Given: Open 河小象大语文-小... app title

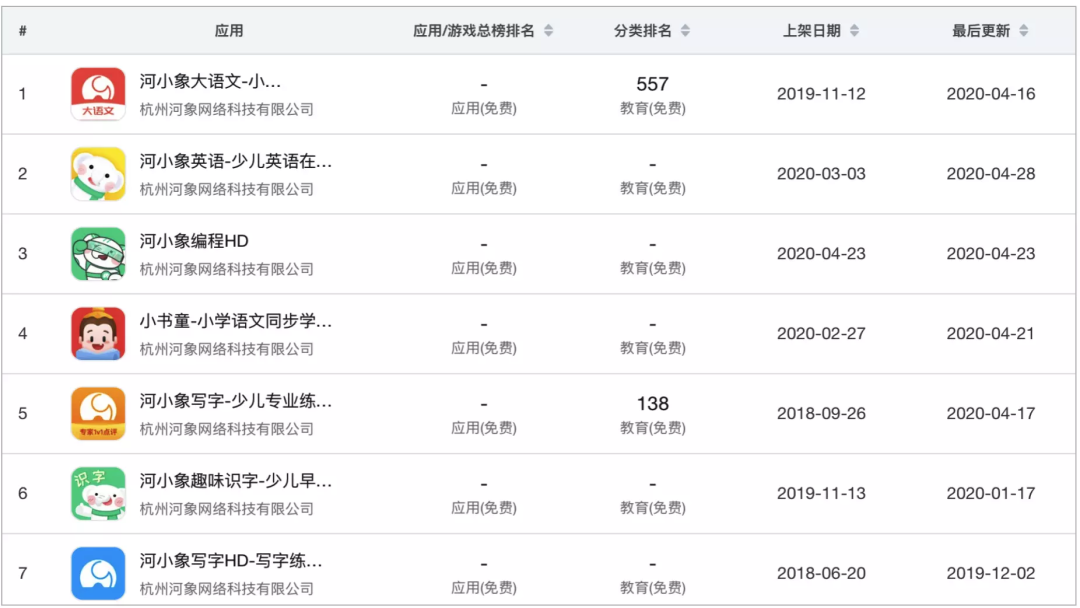Looking at the screenshot, I should [210, 81].
